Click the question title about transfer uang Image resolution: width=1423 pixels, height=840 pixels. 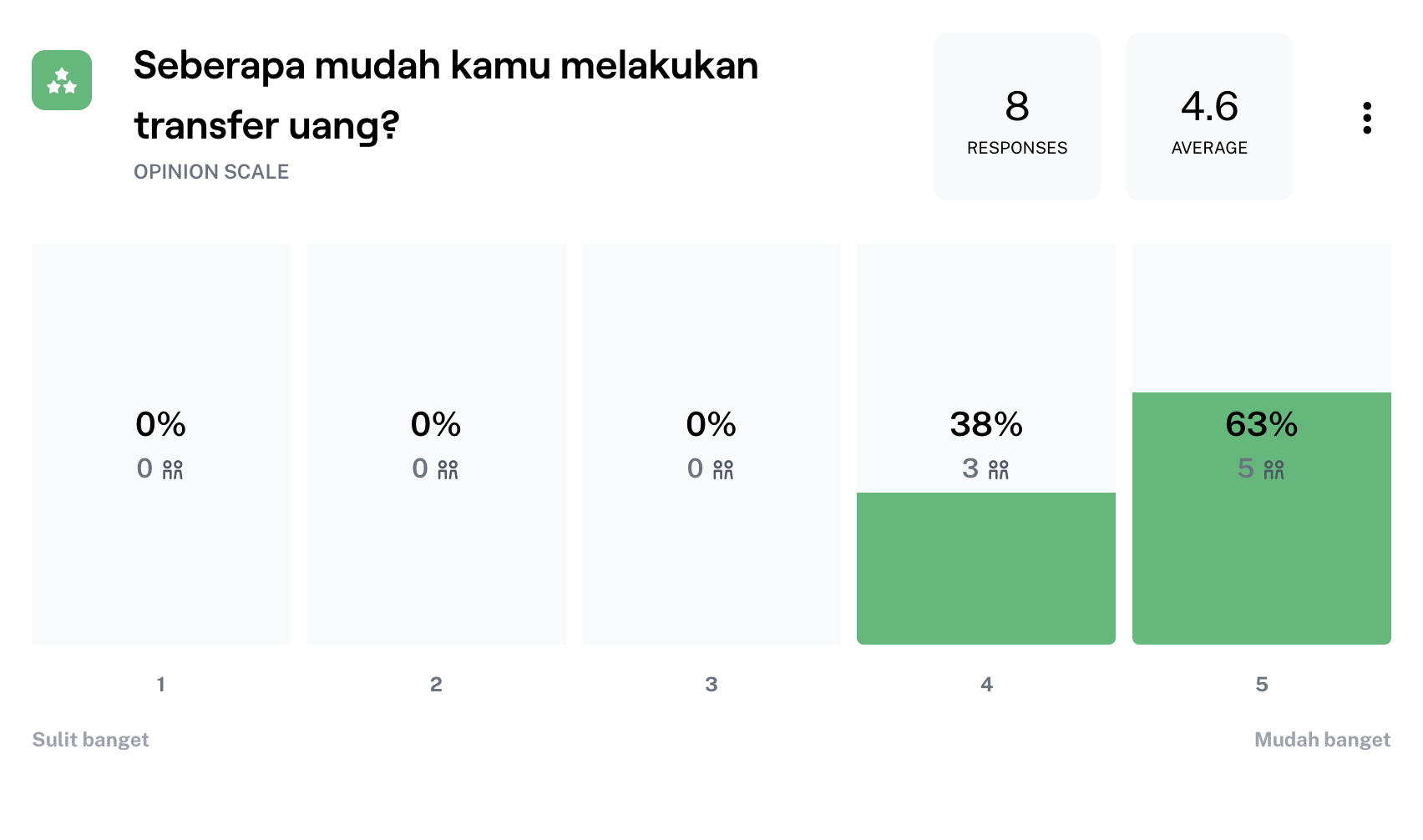point(446,95)
